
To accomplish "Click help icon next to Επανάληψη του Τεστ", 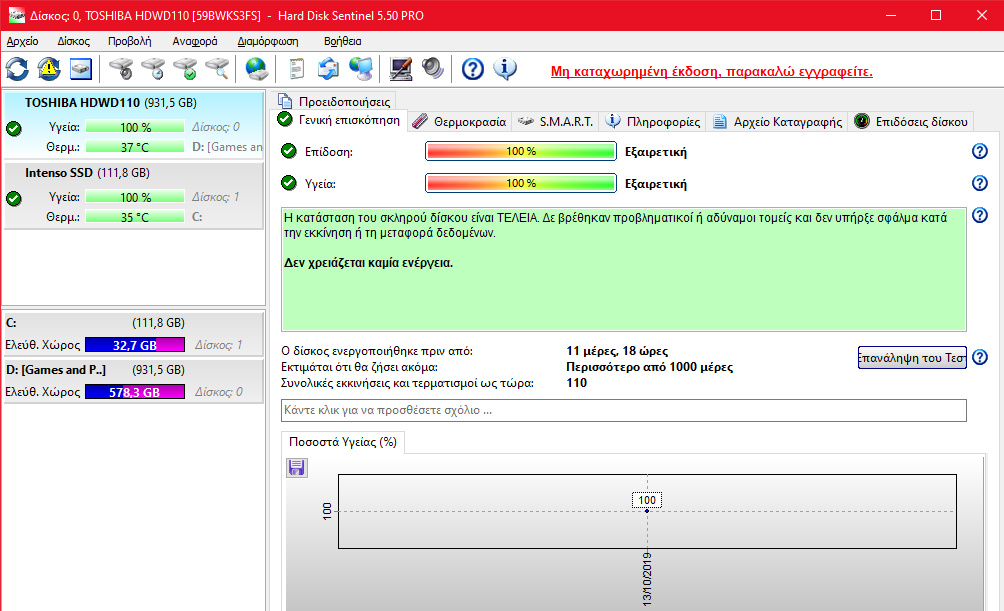I will (980, 357).
